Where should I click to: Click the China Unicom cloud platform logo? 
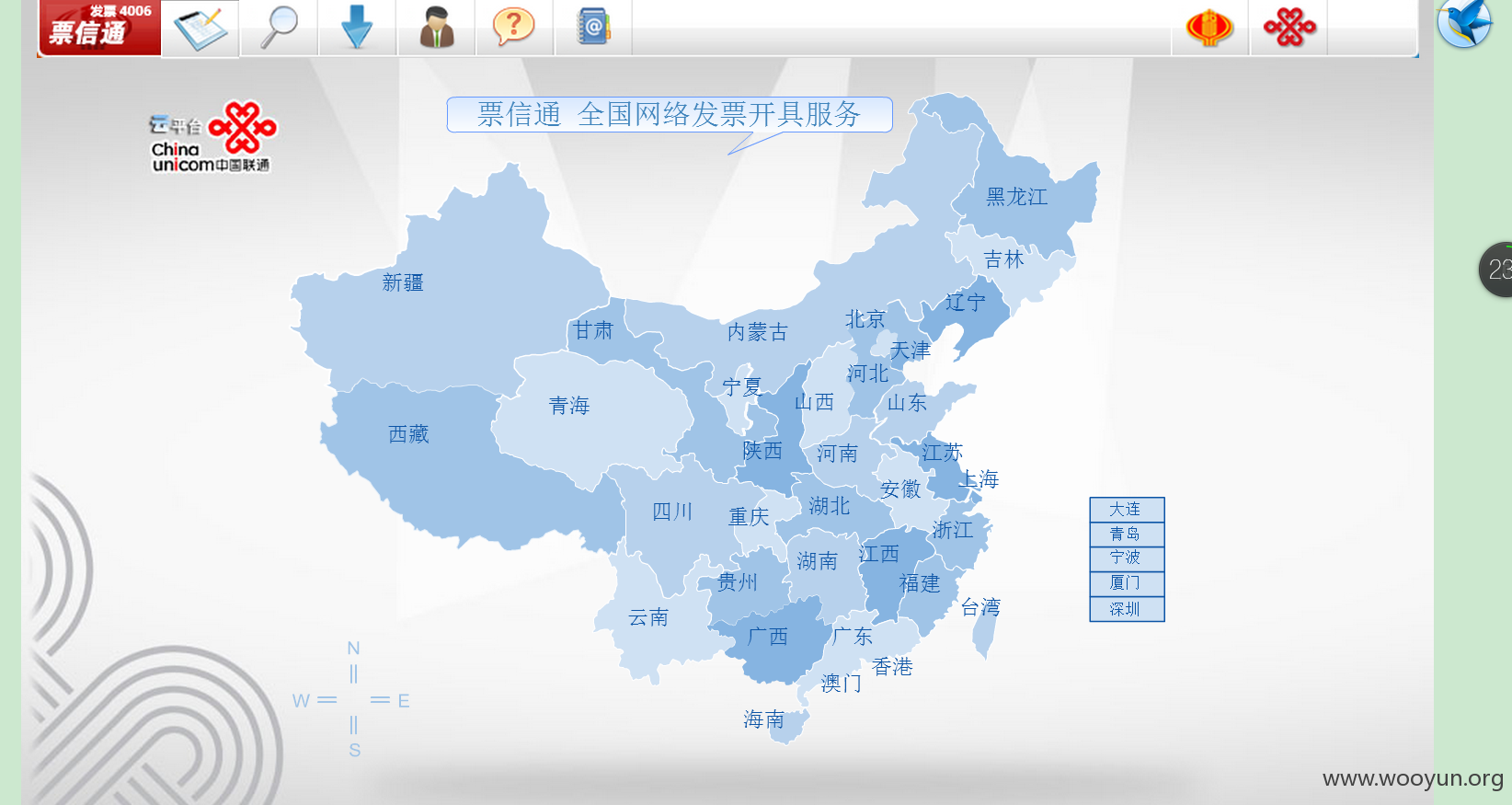[213, 138]
